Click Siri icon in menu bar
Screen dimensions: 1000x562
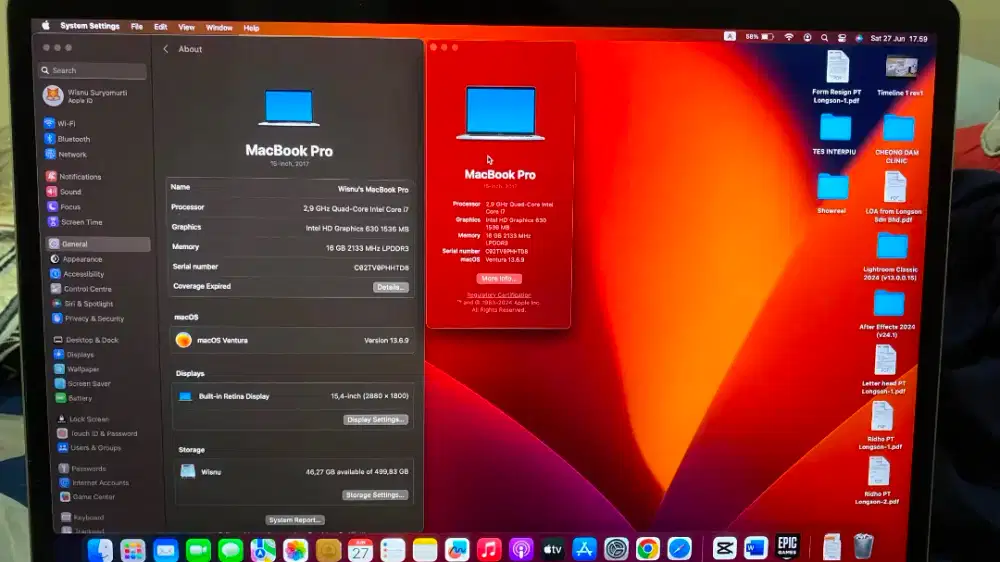pyautogui.click(x=859, y=38)
